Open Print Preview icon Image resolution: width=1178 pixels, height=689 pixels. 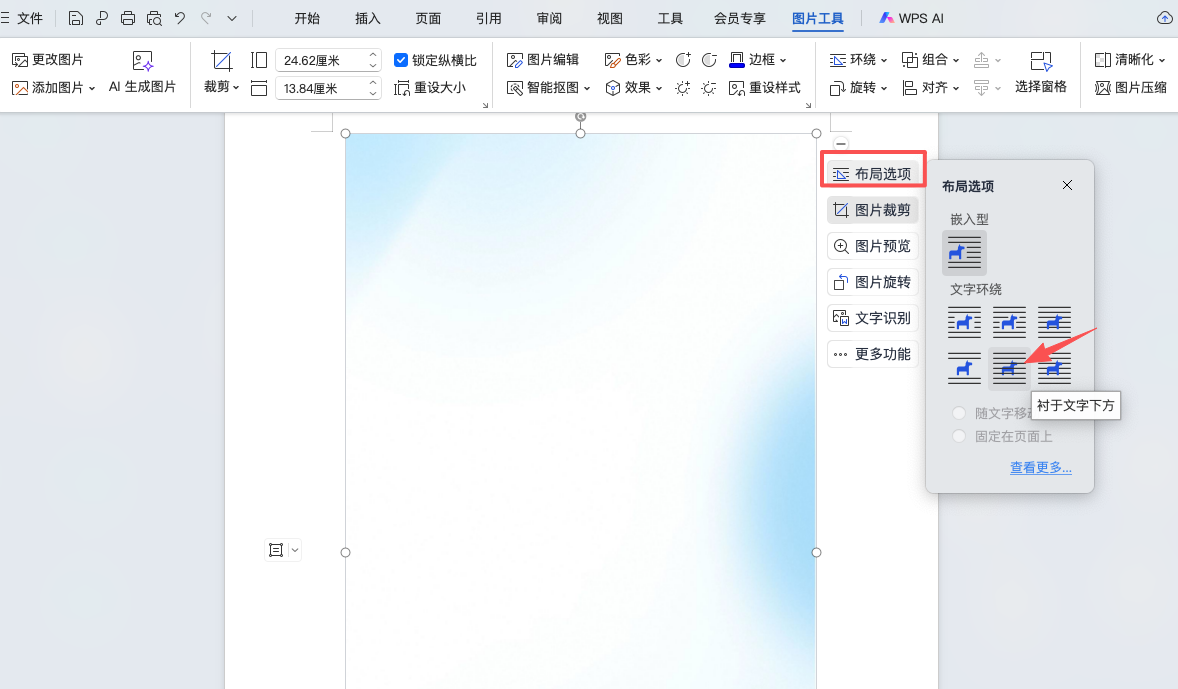(x=154, y=18)
